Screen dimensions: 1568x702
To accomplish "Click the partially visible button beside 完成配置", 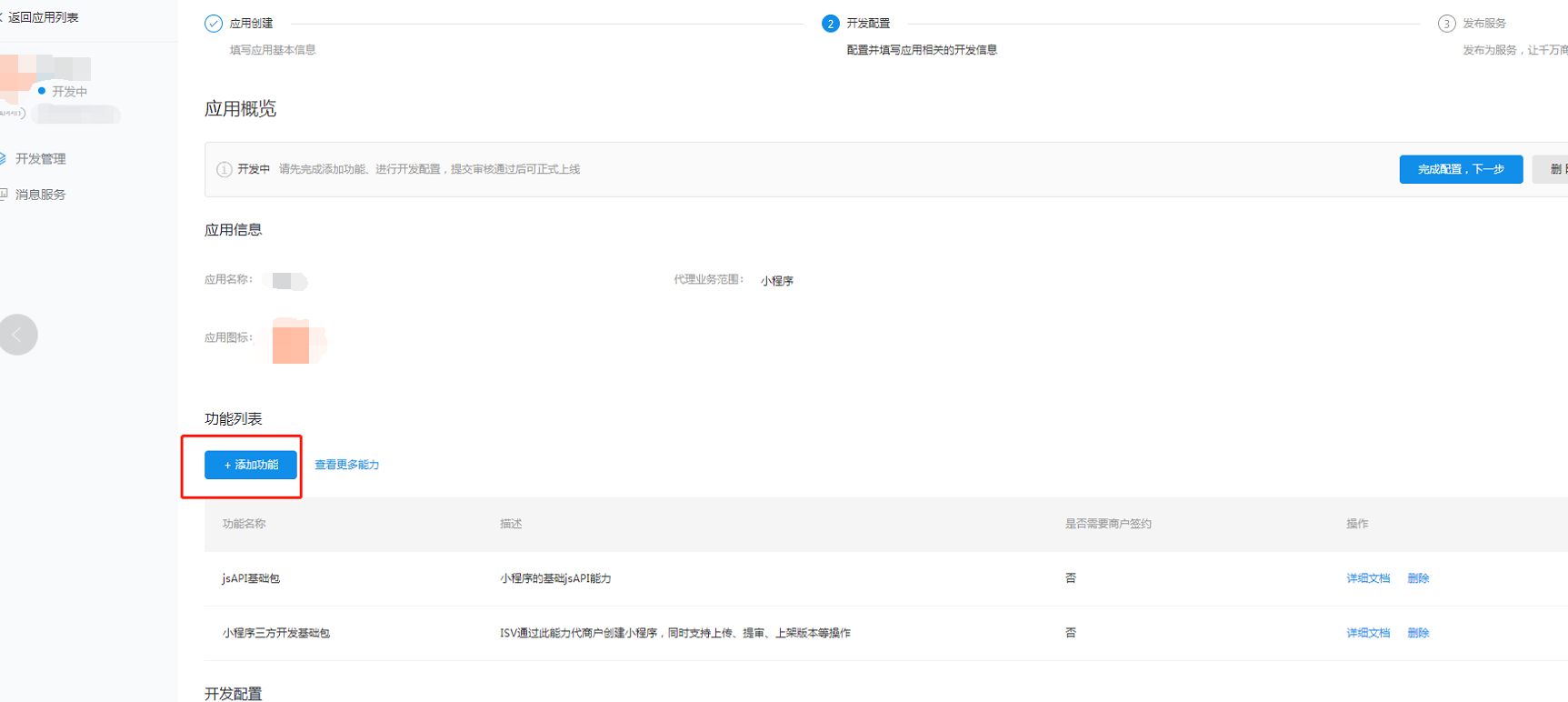I will [1550, 169].
